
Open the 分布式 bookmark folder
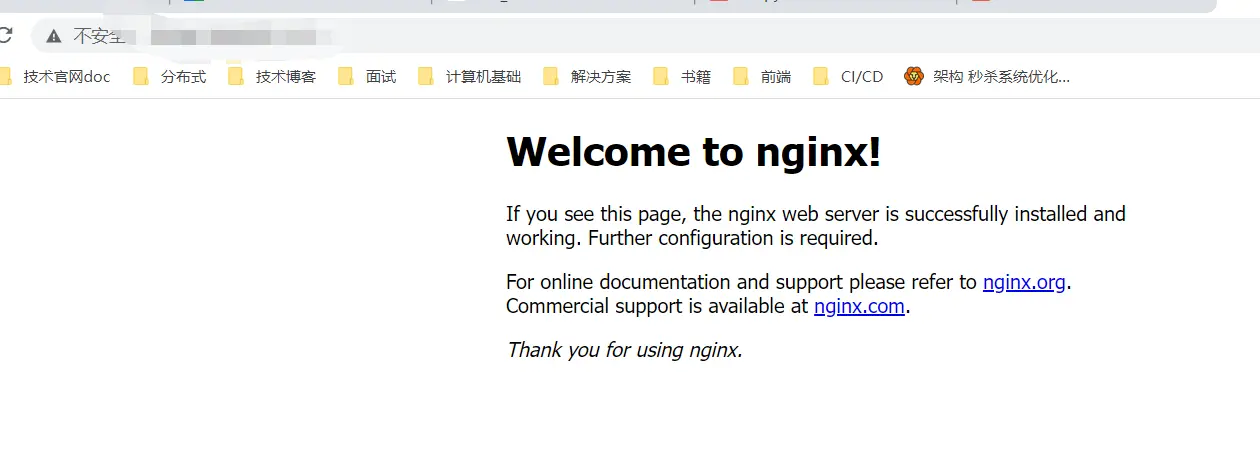[x=170, y=76]
